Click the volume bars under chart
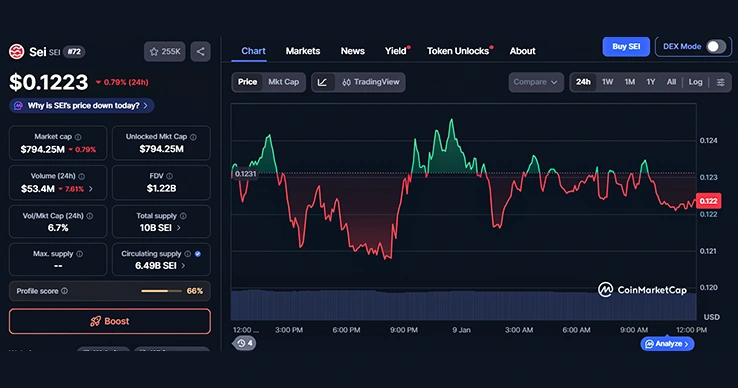Viewport: 738px width, 388px height. coord(464,305)
